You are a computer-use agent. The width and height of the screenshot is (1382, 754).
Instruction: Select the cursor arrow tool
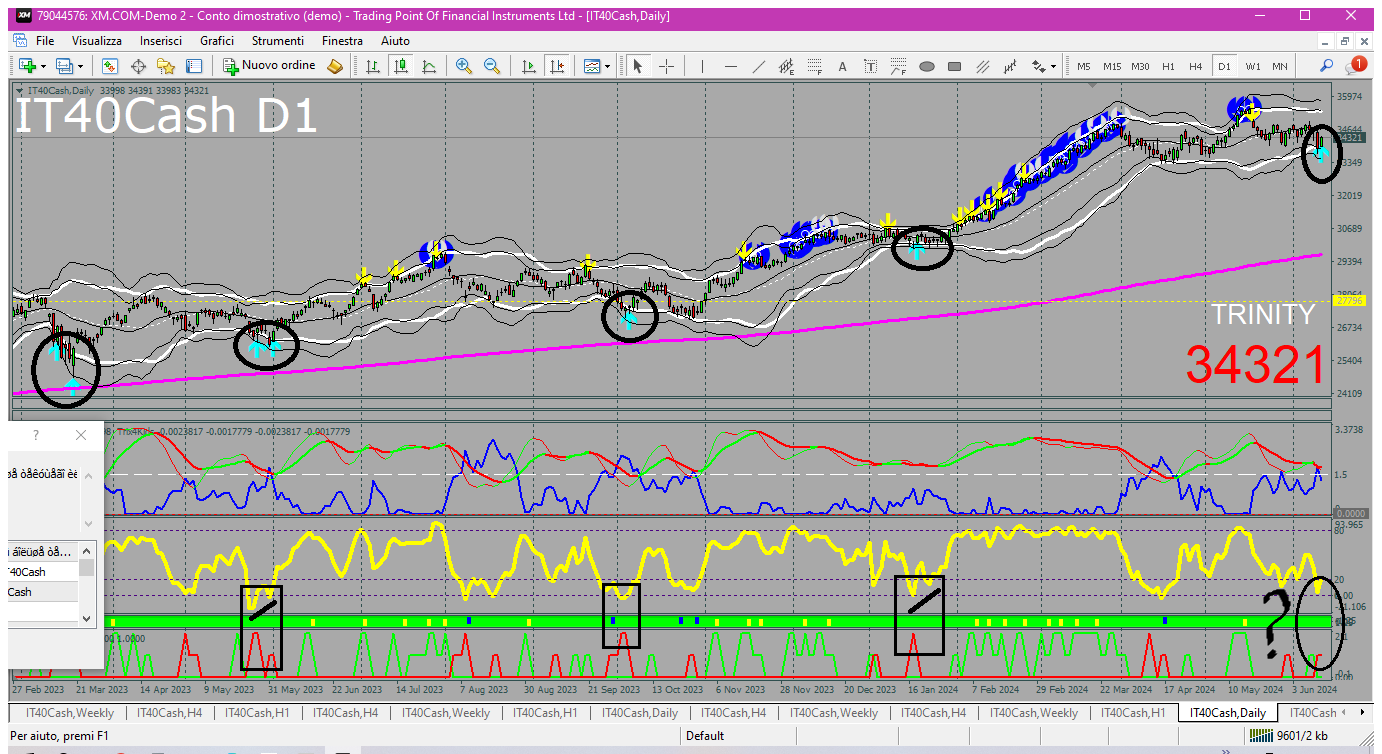click(x=638, y=66)
